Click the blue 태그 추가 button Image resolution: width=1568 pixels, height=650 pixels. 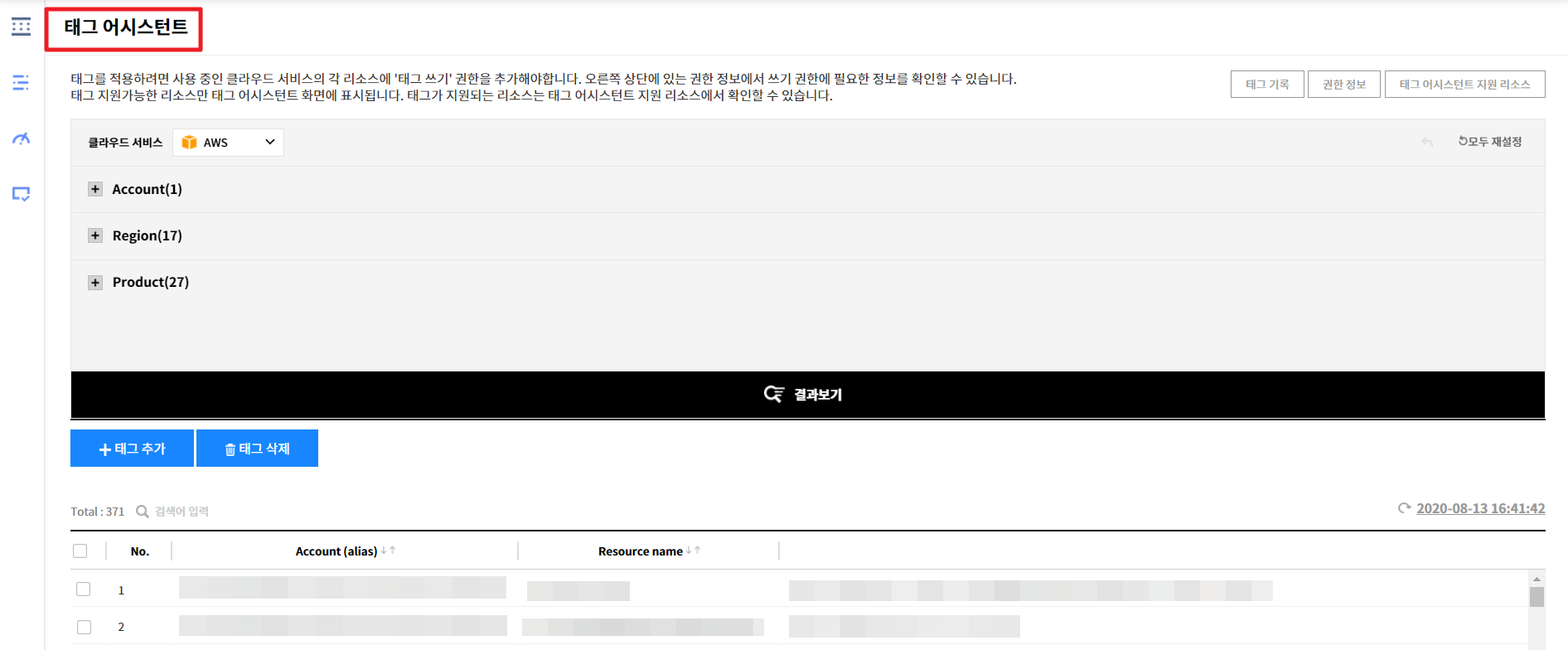133,449
